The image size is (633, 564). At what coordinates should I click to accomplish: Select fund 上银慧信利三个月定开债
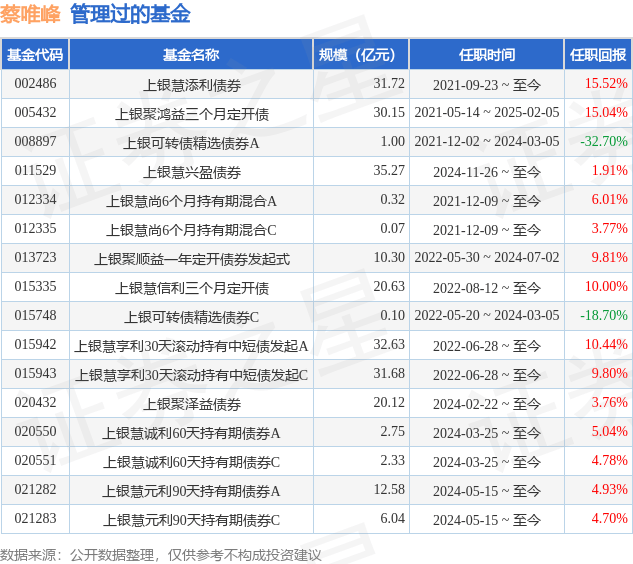point(192,288)
